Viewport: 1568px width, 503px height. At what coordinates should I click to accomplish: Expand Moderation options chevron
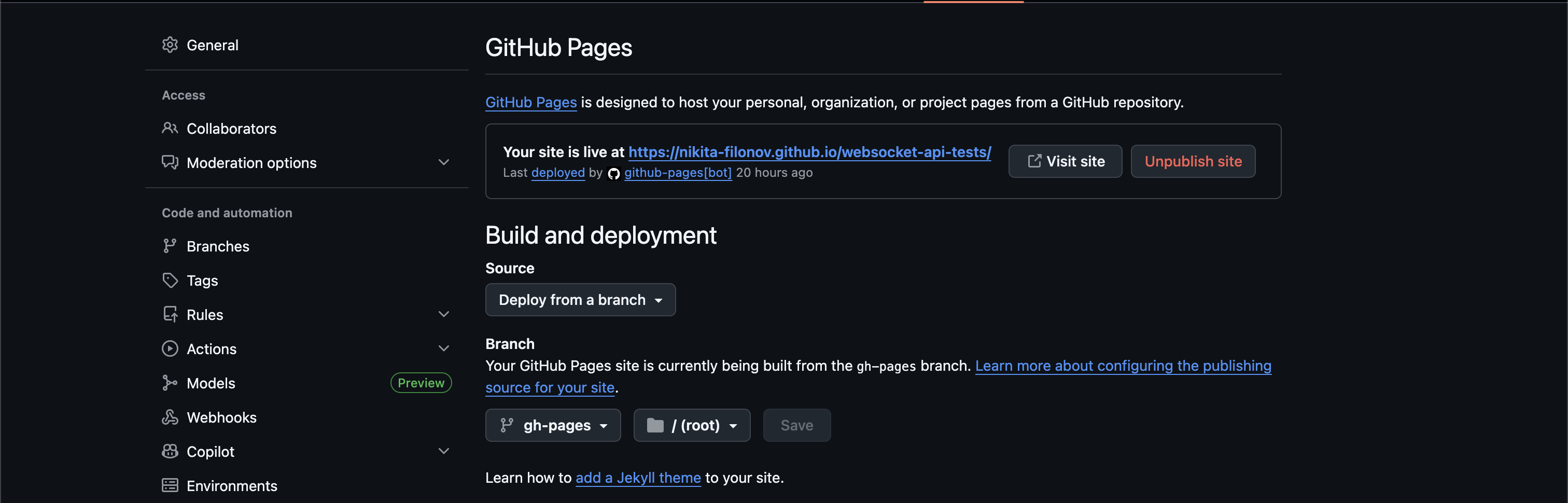[444, 163]
